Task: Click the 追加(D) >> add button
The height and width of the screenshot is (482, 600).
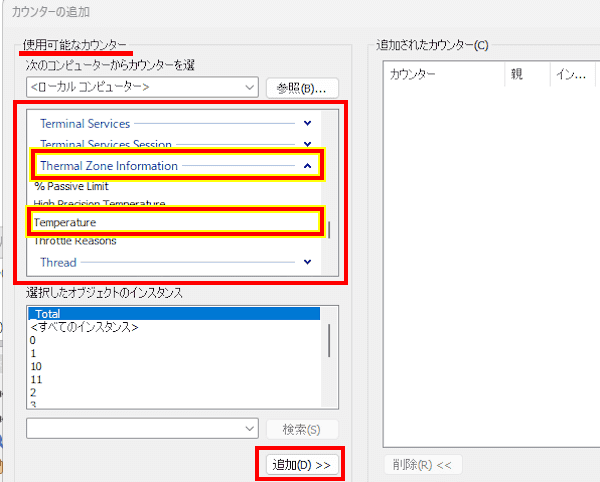Action: [301, 465]
